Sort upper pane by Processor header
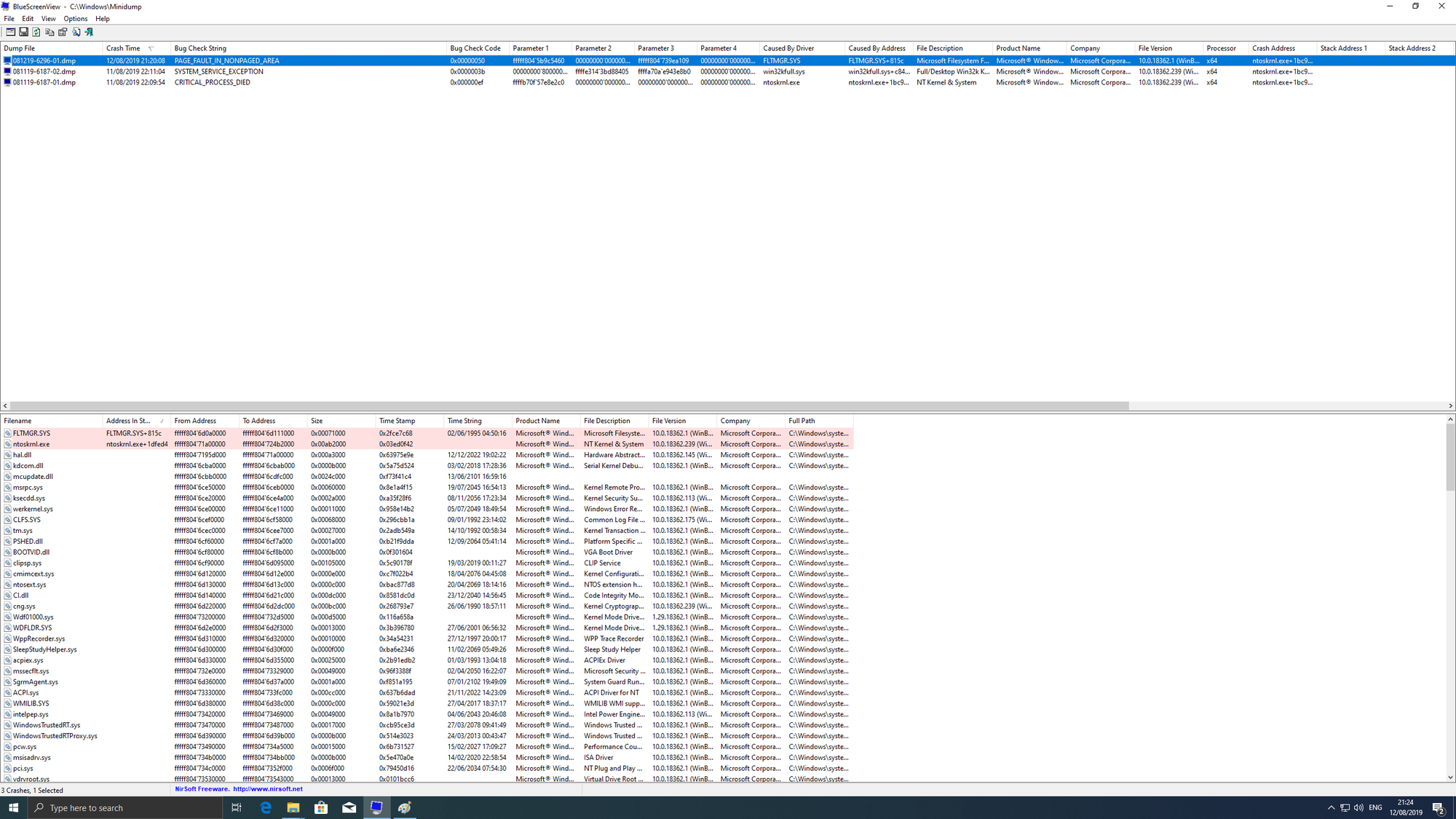 [1226, 48]
